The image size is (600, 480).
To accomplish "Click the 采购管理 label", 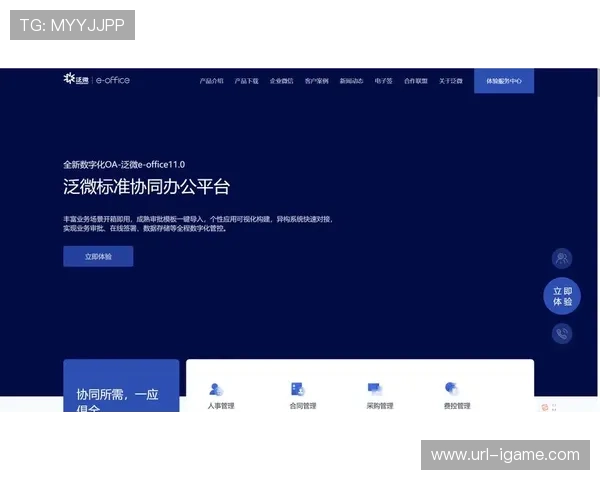I will point(380,406).
